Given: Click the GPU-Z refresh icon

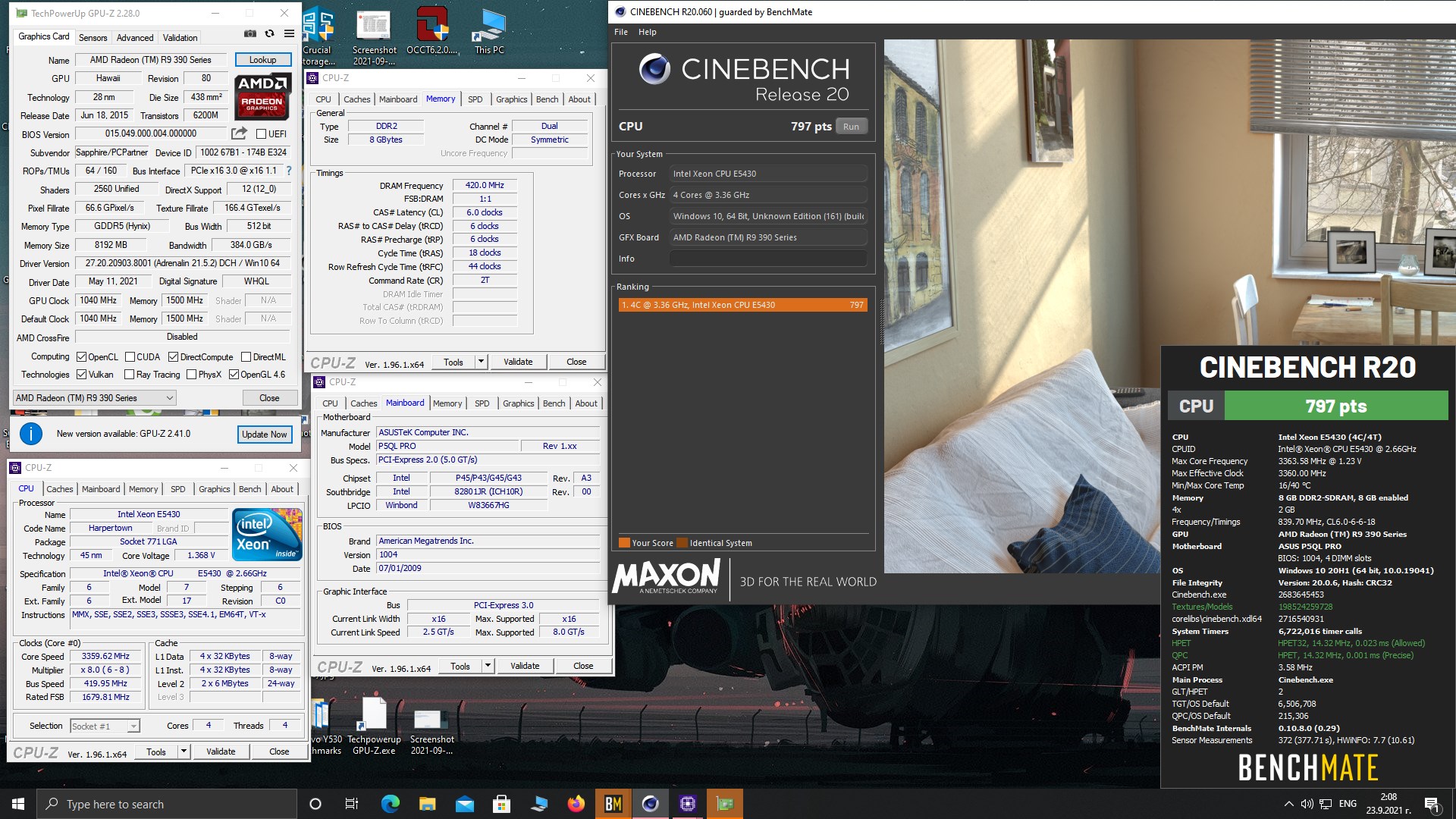Looking at the screenshot, I should click(x=269, y=34).
